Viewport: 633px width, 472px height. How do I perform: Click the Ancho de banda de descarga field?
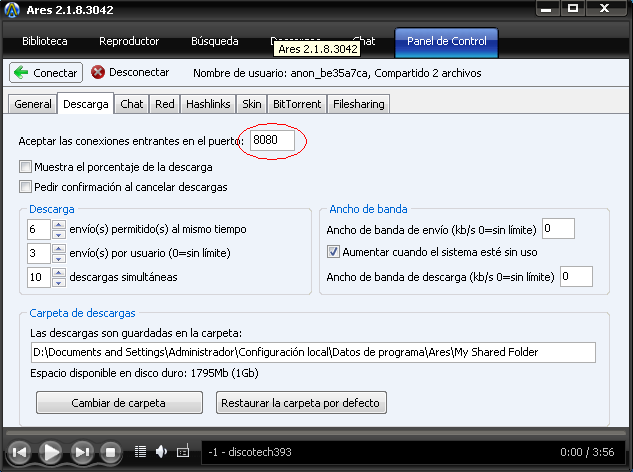(x=576, y=276)
